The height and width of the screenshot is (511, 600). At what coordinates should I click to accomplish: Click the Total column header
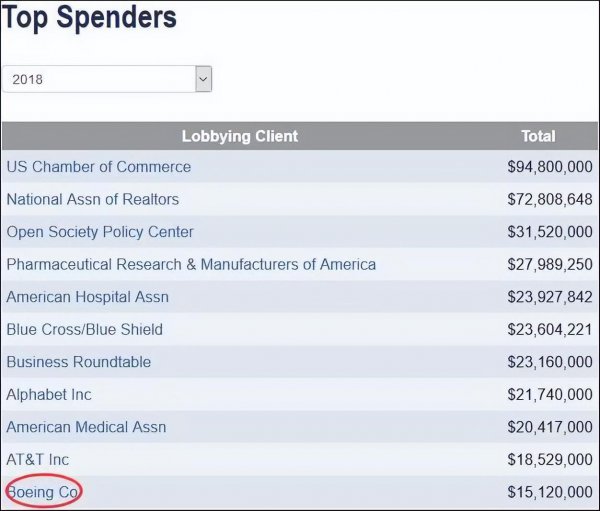click(538, 136)
